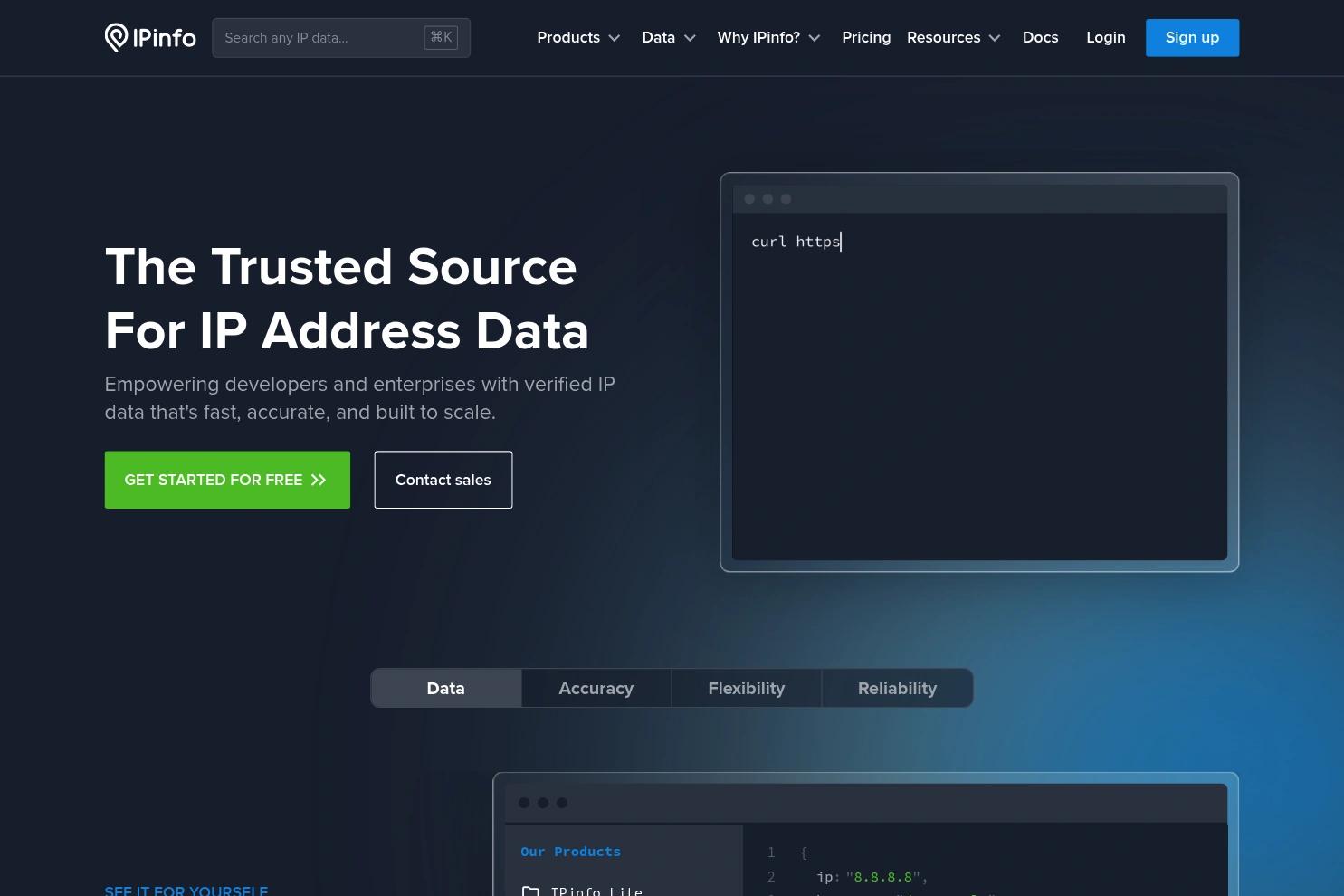The height and width of the screenshot is (896, 1344).
Task: Click the Login link
Action: pos(1106,37)
